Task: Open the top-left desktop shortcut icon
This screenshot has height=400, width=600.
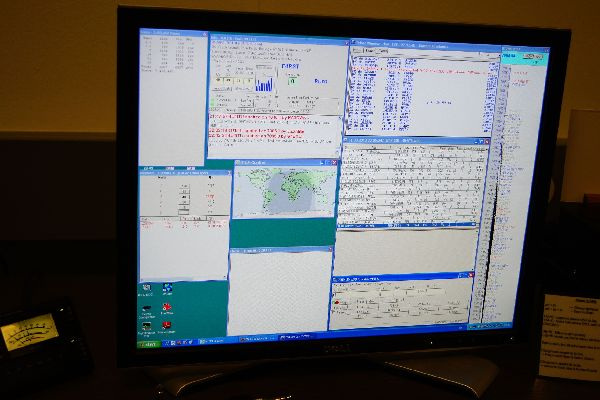Action: (147, 288)
